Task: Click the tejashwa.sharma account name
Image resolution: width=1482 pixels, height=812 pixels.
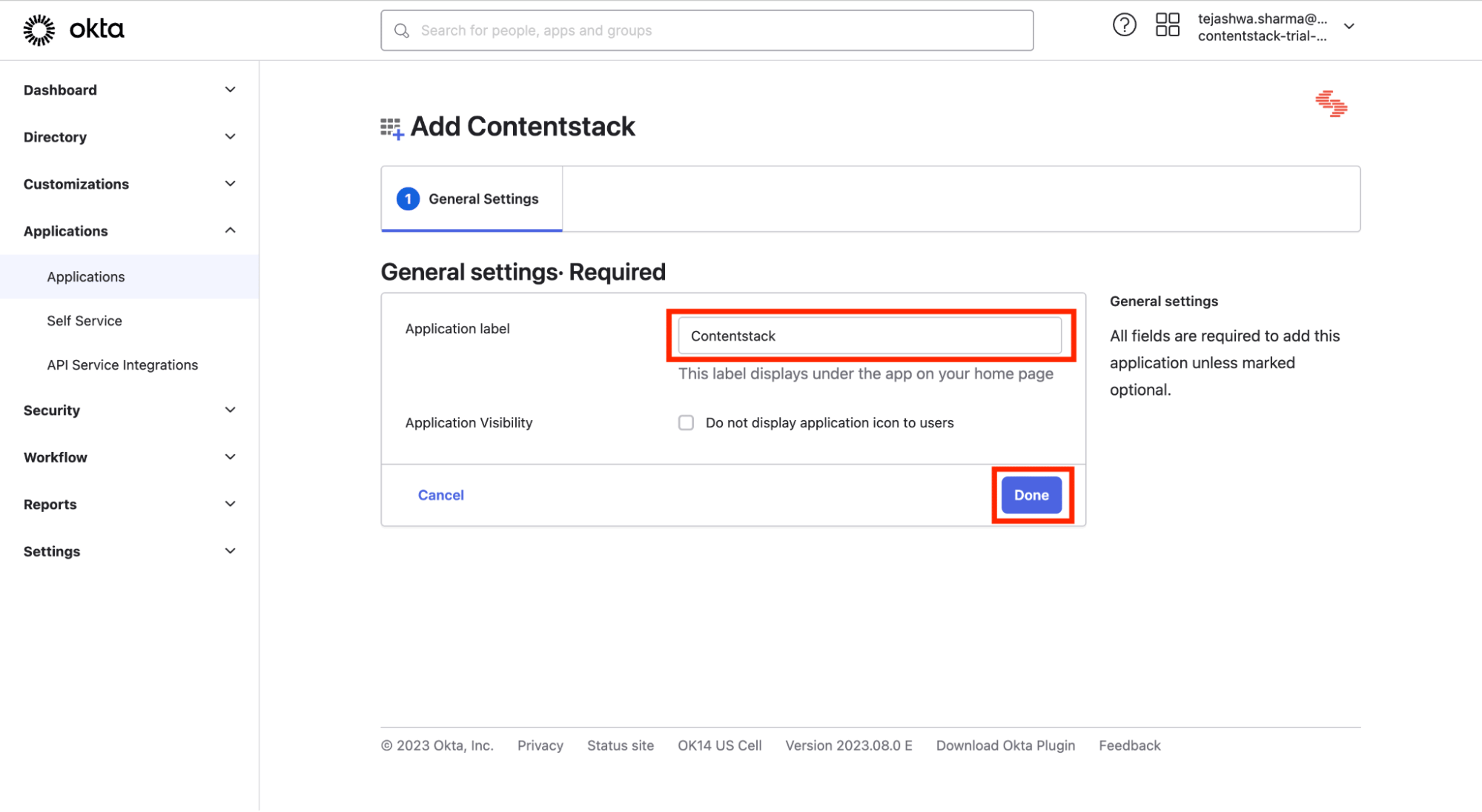Action: pyautogui.click(x=1263, y=19)
